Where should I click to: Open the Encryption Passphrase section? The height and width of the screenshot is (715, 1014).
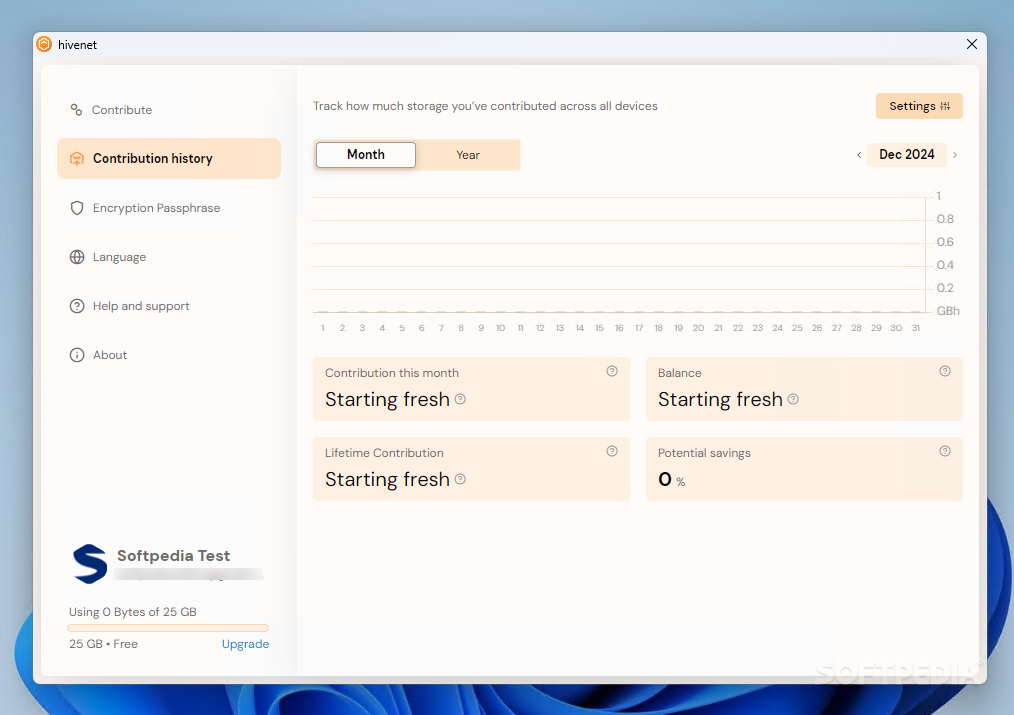[169, 208]
